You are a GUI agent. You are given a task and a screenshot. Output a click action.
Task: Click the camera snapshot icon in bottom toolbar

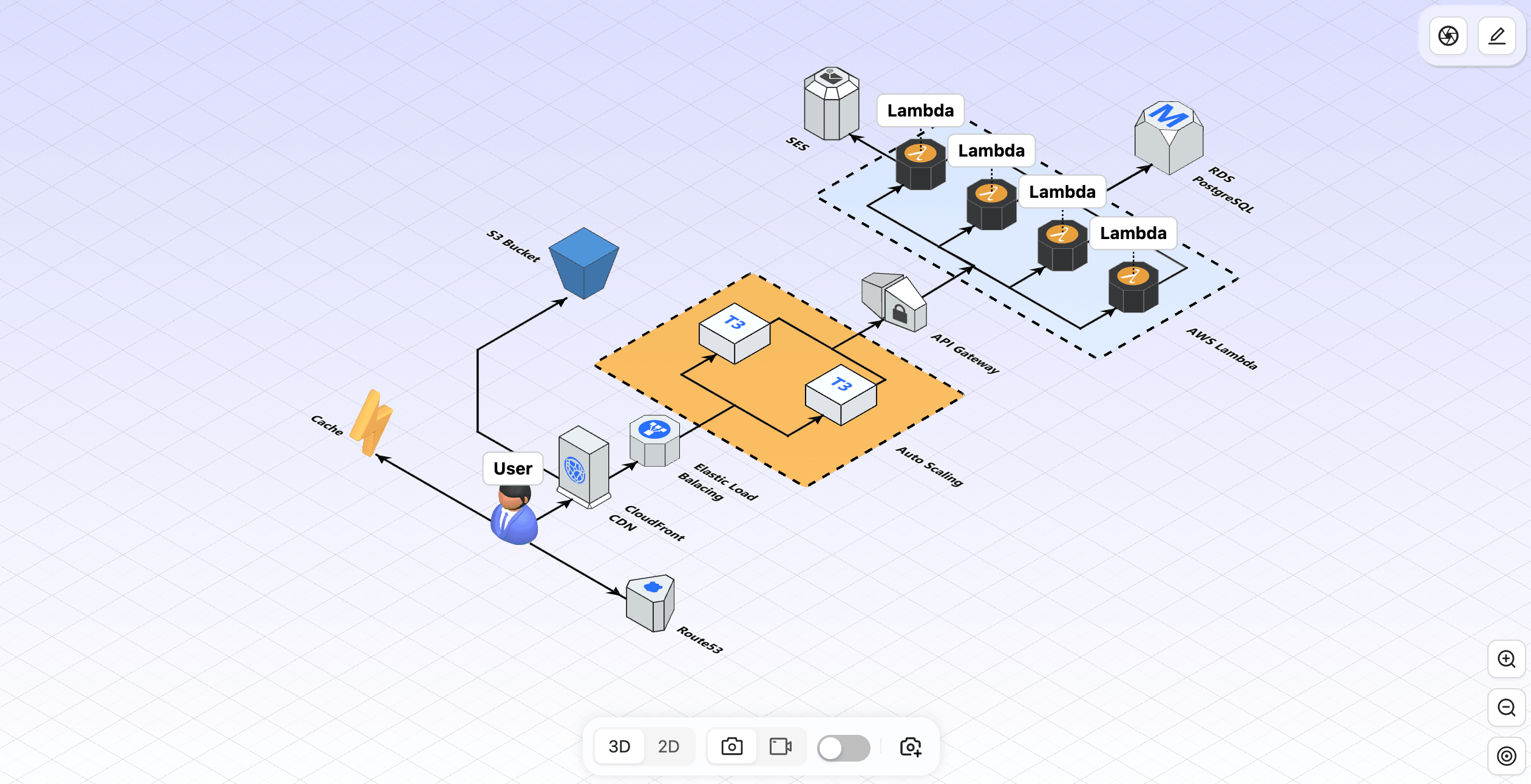(x=732, y=746)
